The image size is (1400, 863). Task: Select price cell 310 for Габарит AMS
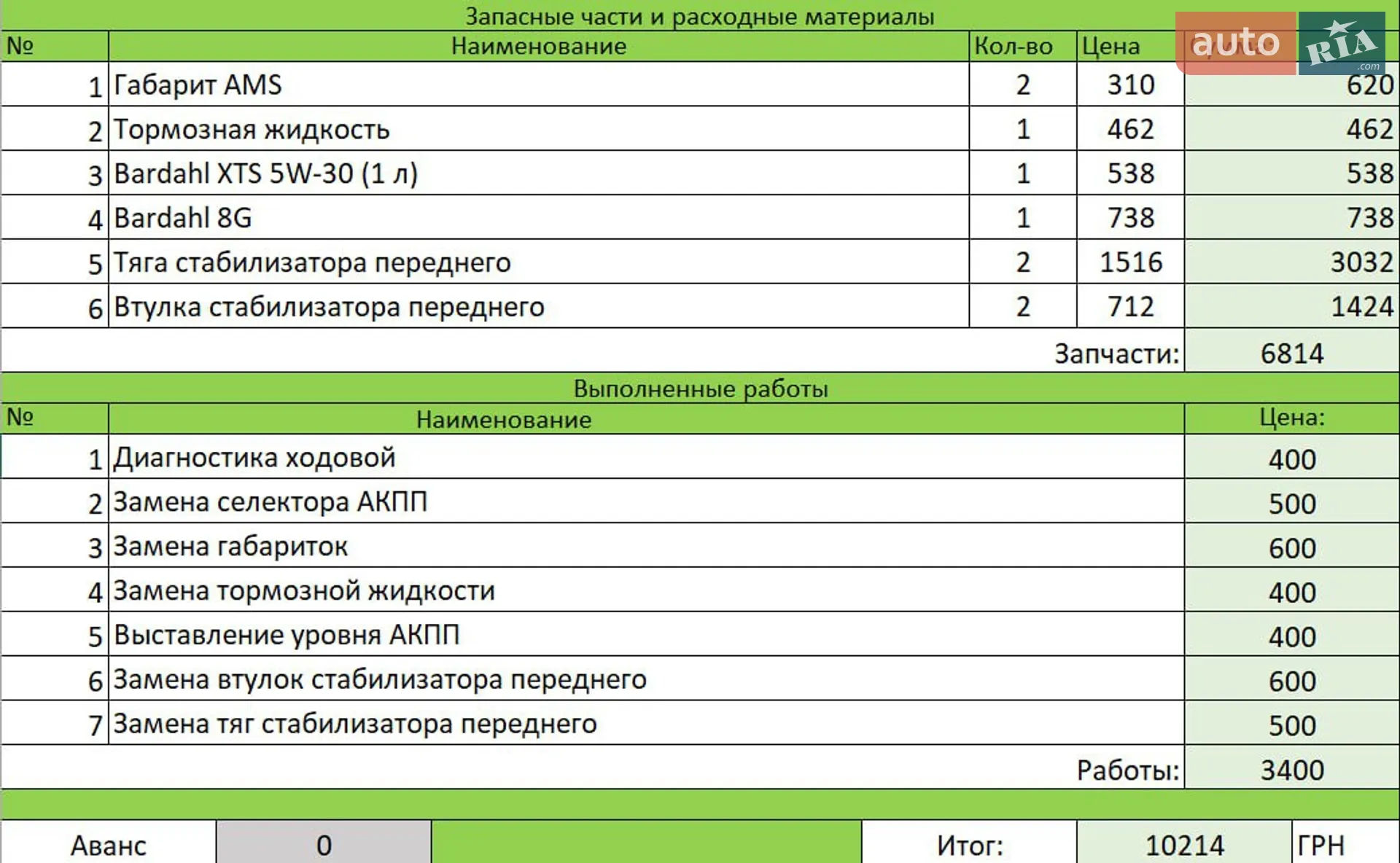pos(1130,85)
